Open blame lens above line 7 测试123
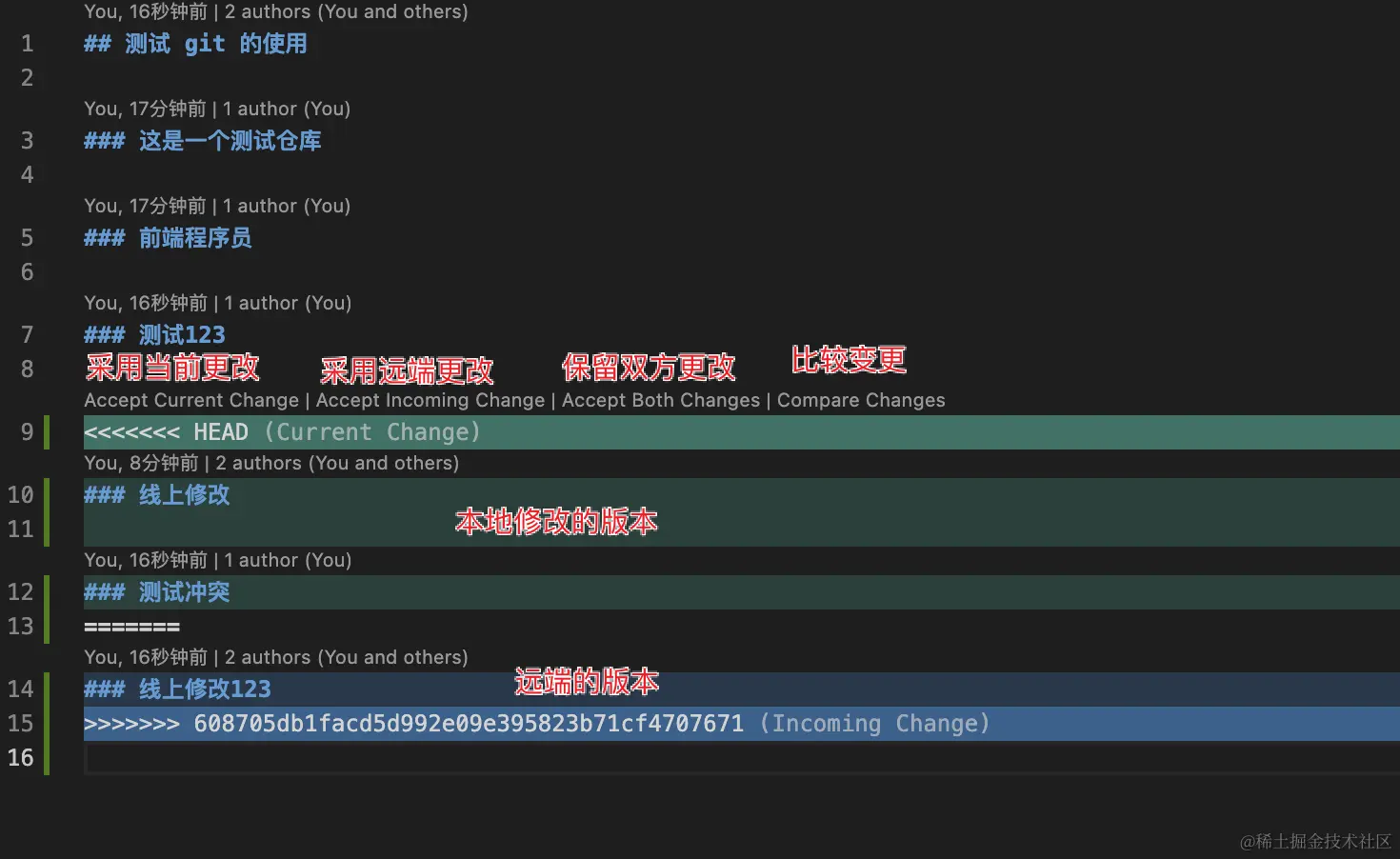Viewport: 1400px width, 859px height. [x=217, y=303]
